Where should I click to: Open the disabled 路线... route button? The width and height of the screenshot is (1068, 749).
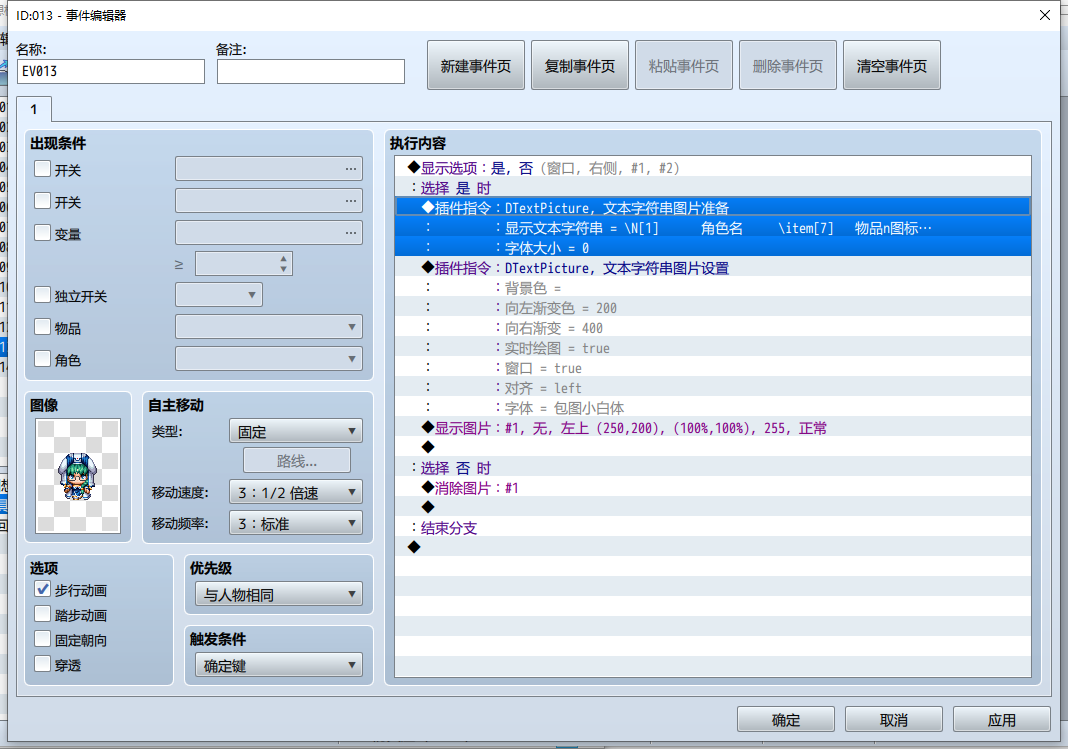(297, 460)
